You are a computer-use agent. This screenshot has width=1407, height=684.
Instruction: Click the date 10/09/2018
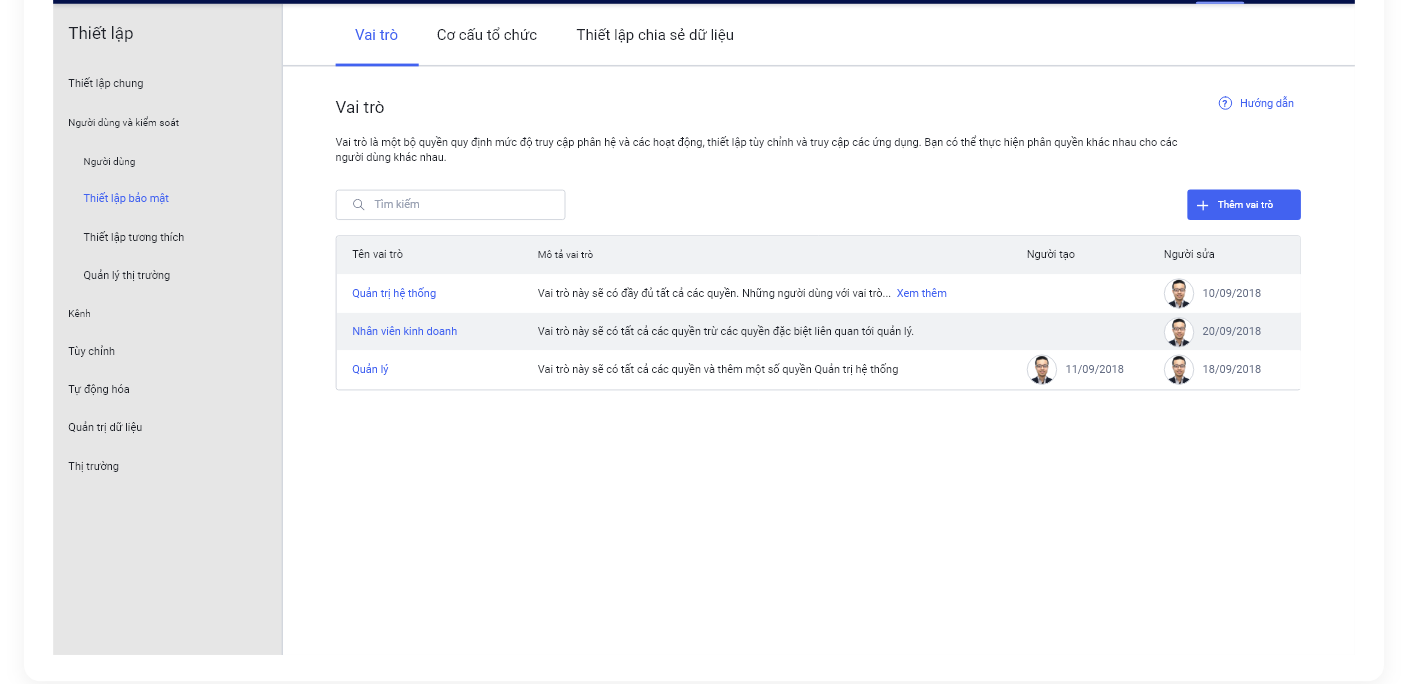[x=1231, y=294]
